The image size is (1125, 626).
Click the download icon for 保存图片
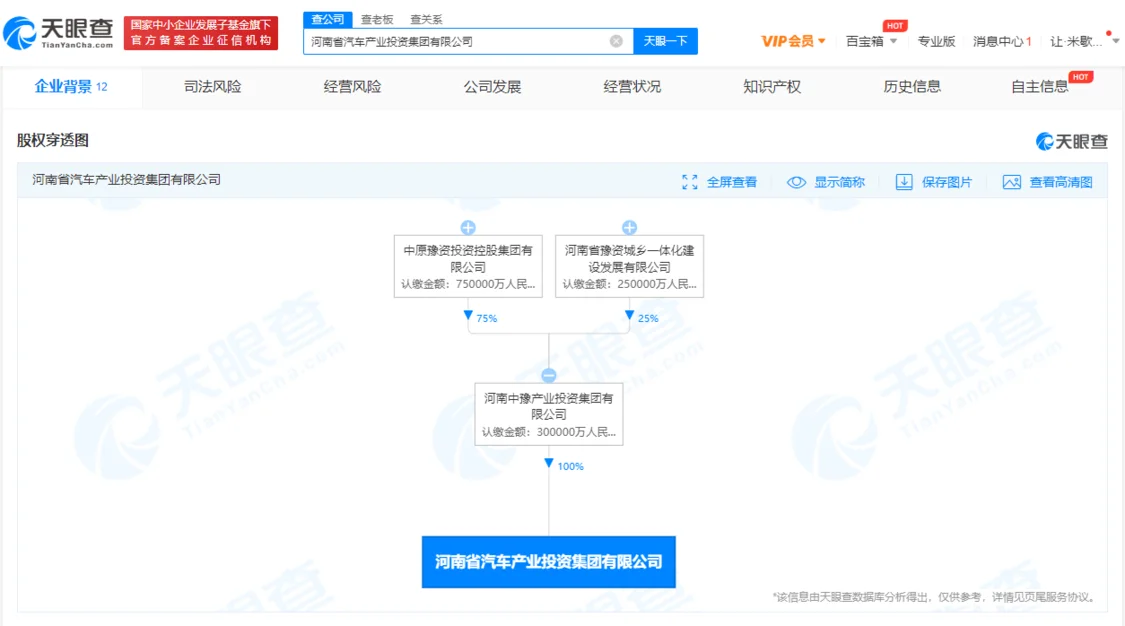click(904, 182)
